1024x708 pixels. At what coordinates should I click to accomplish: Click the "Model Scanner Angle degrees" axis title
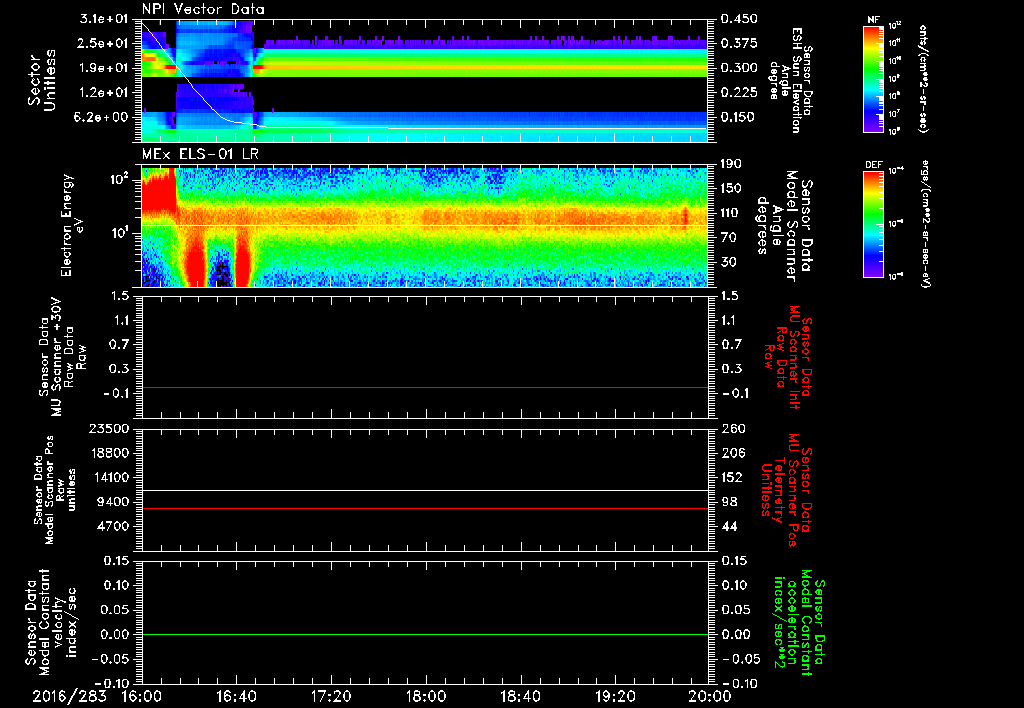(784, 226)
